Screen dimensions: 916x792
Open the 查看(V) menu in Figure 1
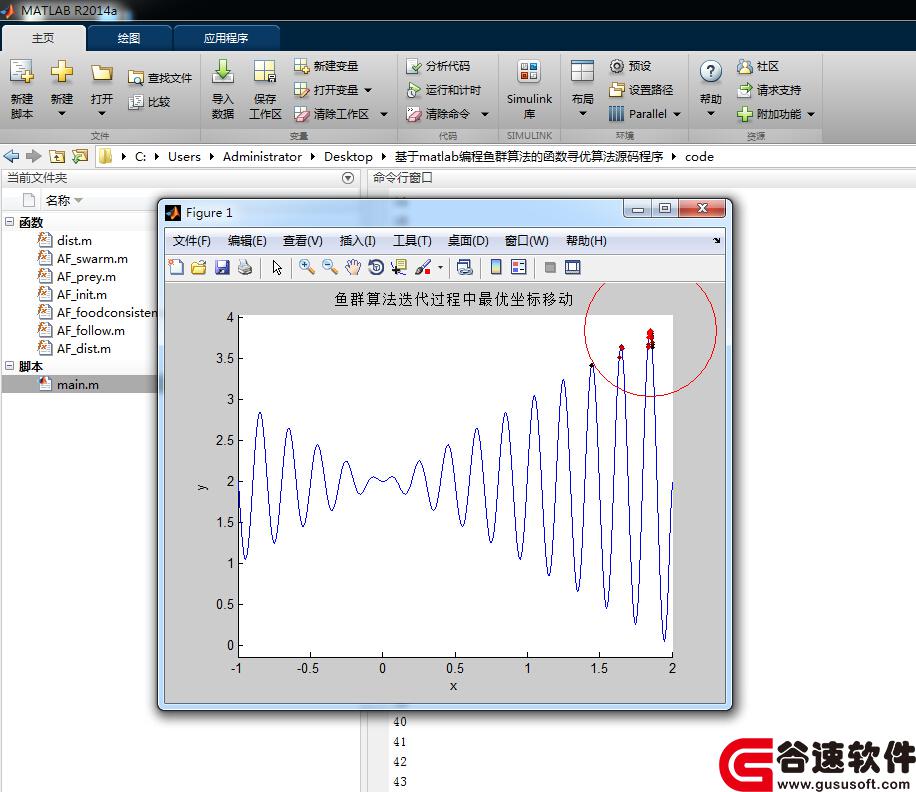tap(303, 241)
